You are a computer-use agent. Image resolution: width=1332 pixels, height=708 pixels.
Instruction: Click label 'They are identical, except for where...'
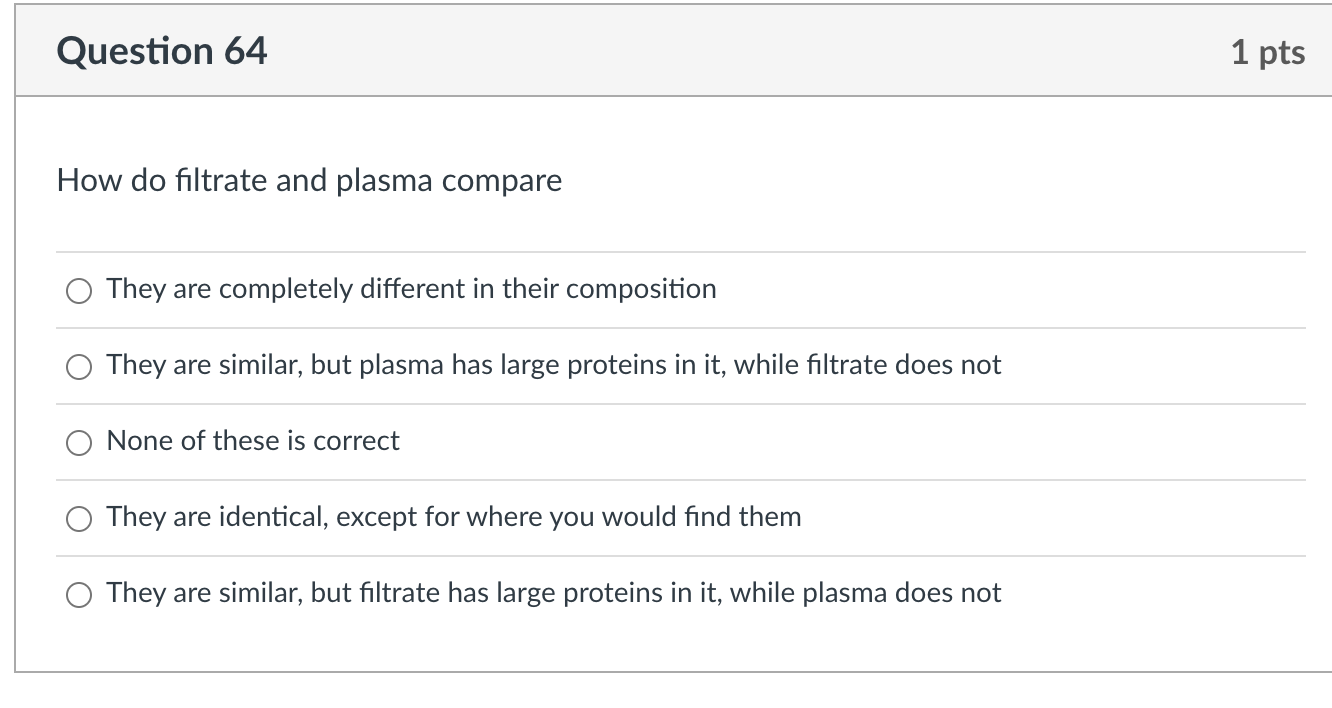[x=453, y=517]
